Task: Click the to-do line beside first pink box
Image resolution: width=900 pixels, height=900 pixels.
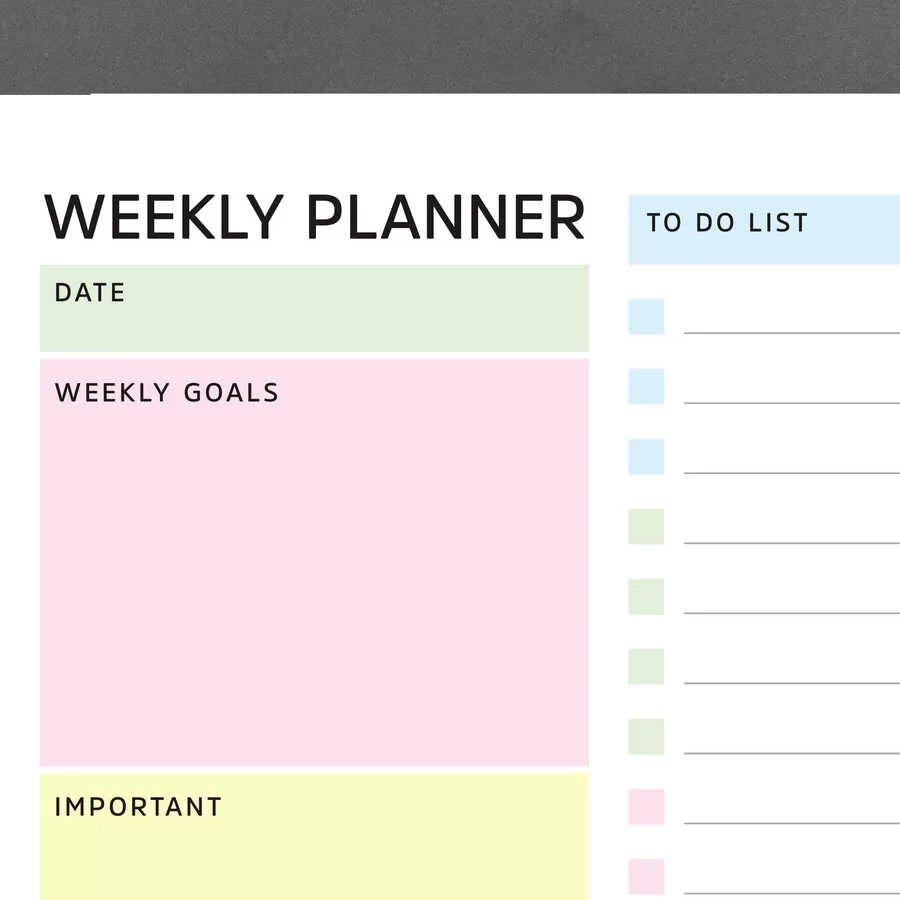Action: coord(792,823)
